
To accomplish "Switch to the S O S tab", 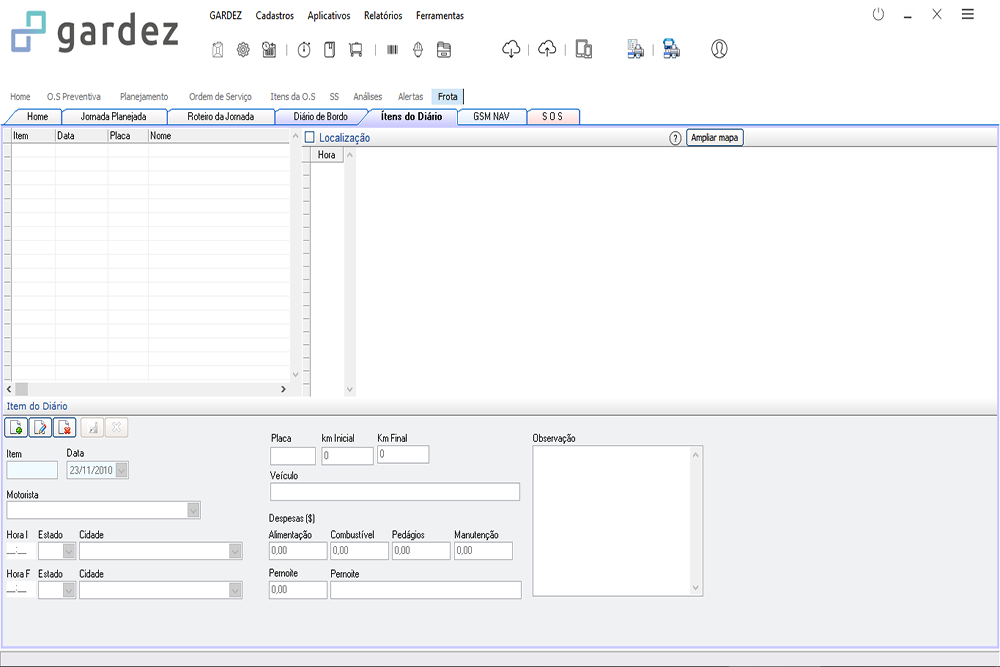I will [552, 117].
